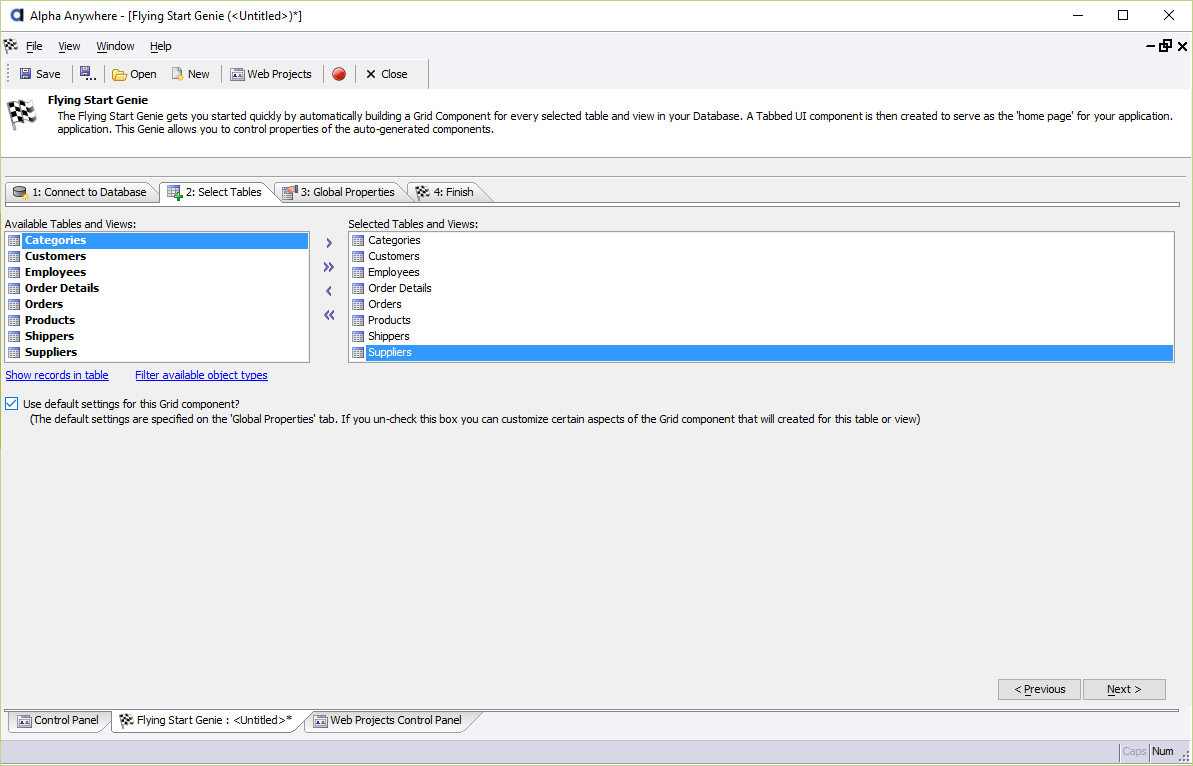Screen dimensions: 1193x766
Task: Uncheck Use default settings for Grid component
Action: (11, 404)
